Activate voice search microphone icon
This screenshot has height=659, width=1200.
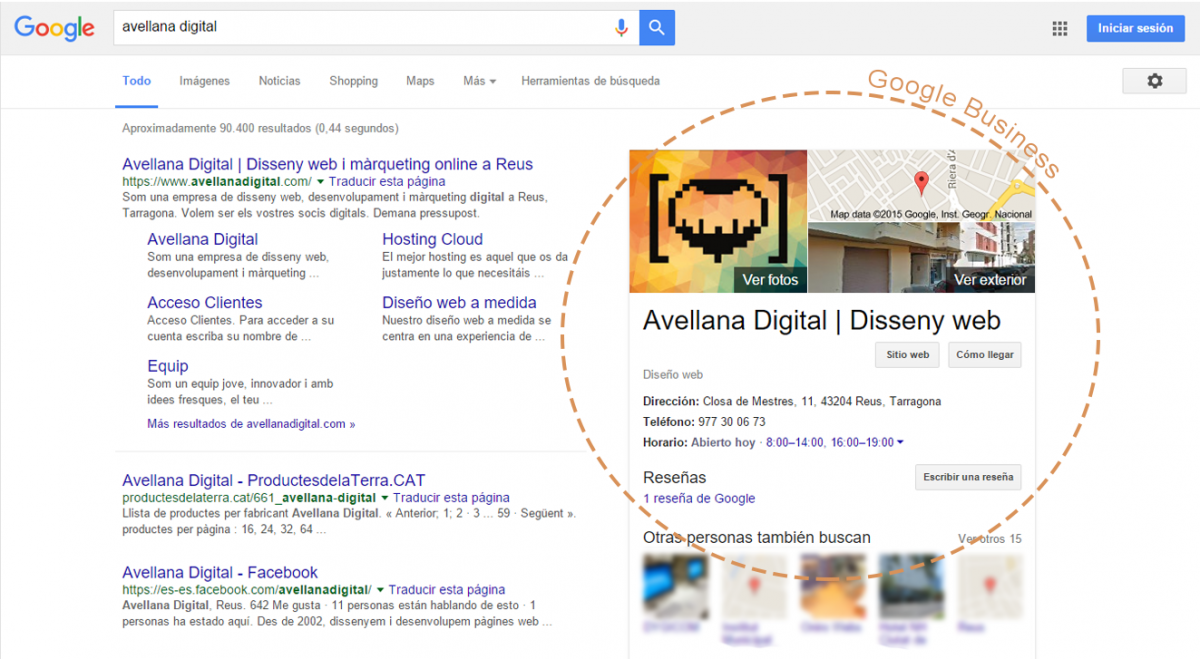621,28
